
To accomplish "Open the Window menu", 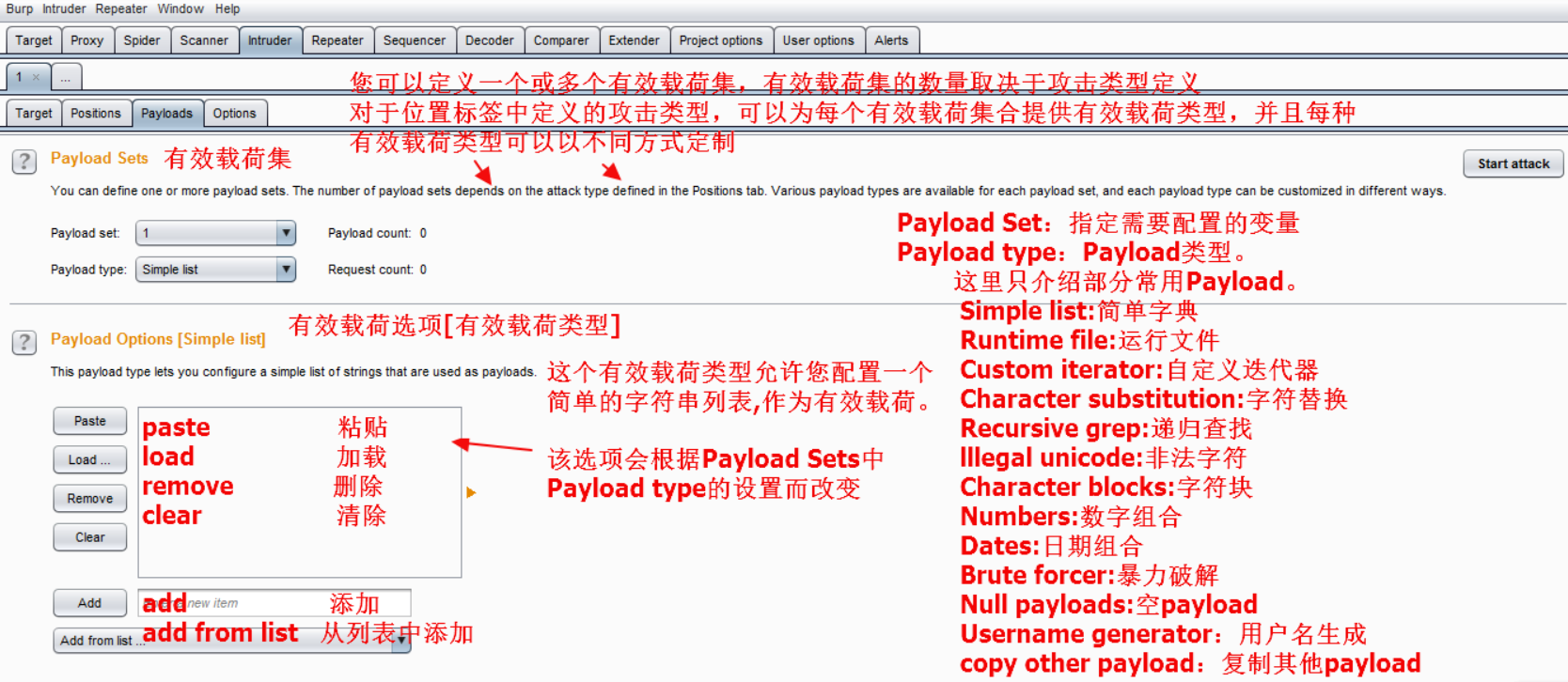I will [x=180, y=8].
